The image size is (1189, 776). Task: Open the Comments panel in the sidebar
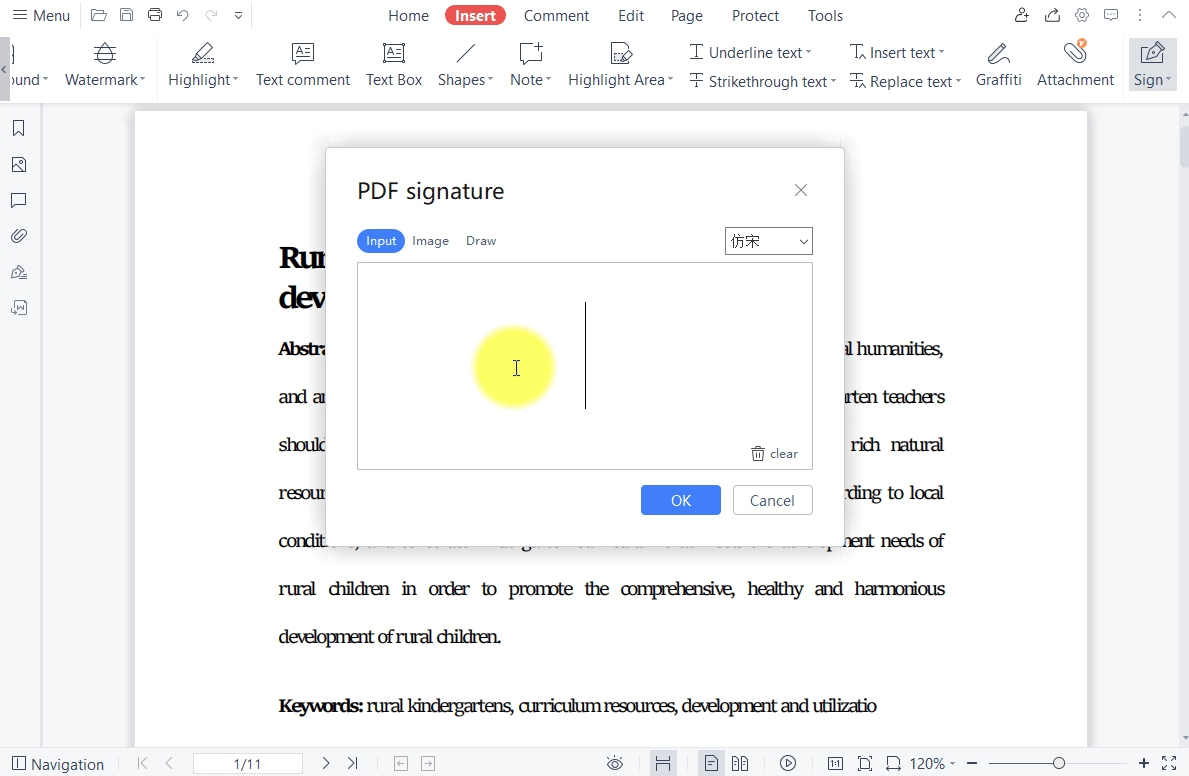18,200
